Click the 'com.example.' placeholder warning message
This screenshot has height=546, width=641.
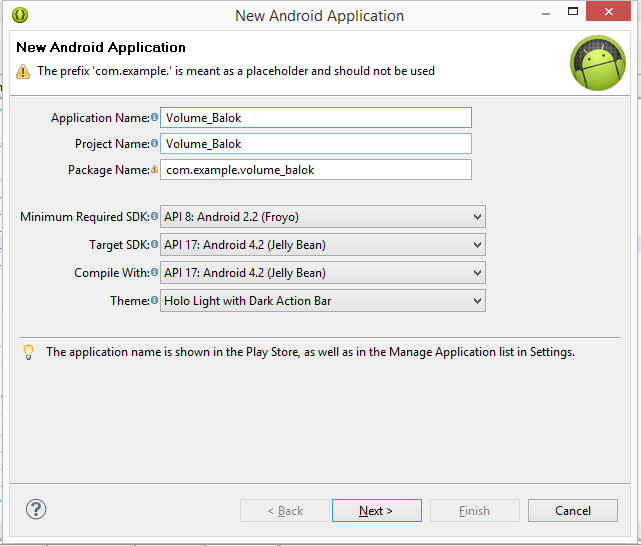(x=236, y=71)
